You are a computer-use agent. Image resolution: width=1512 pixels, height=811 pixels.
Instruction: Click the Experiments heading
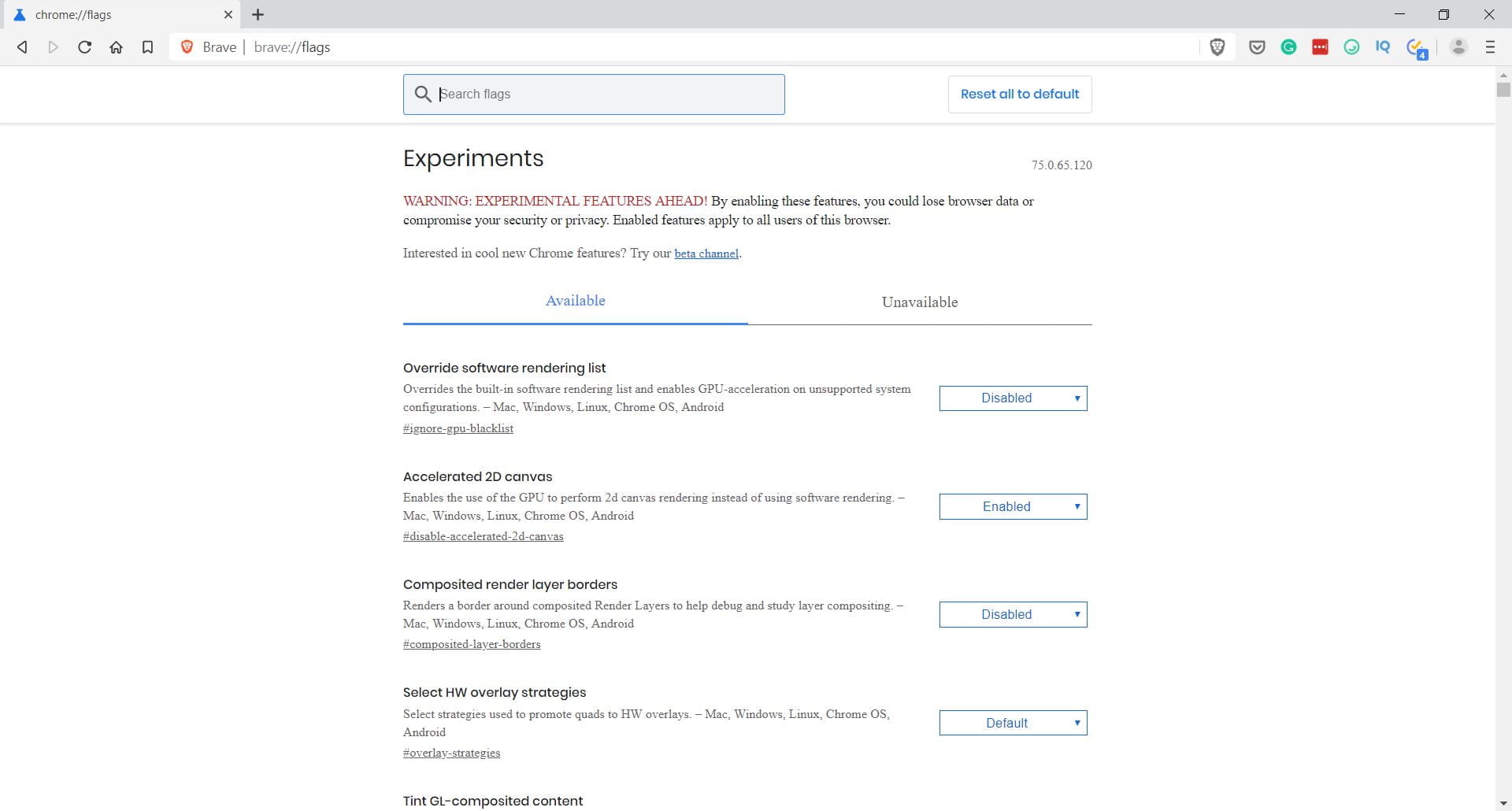click(473, 158)
